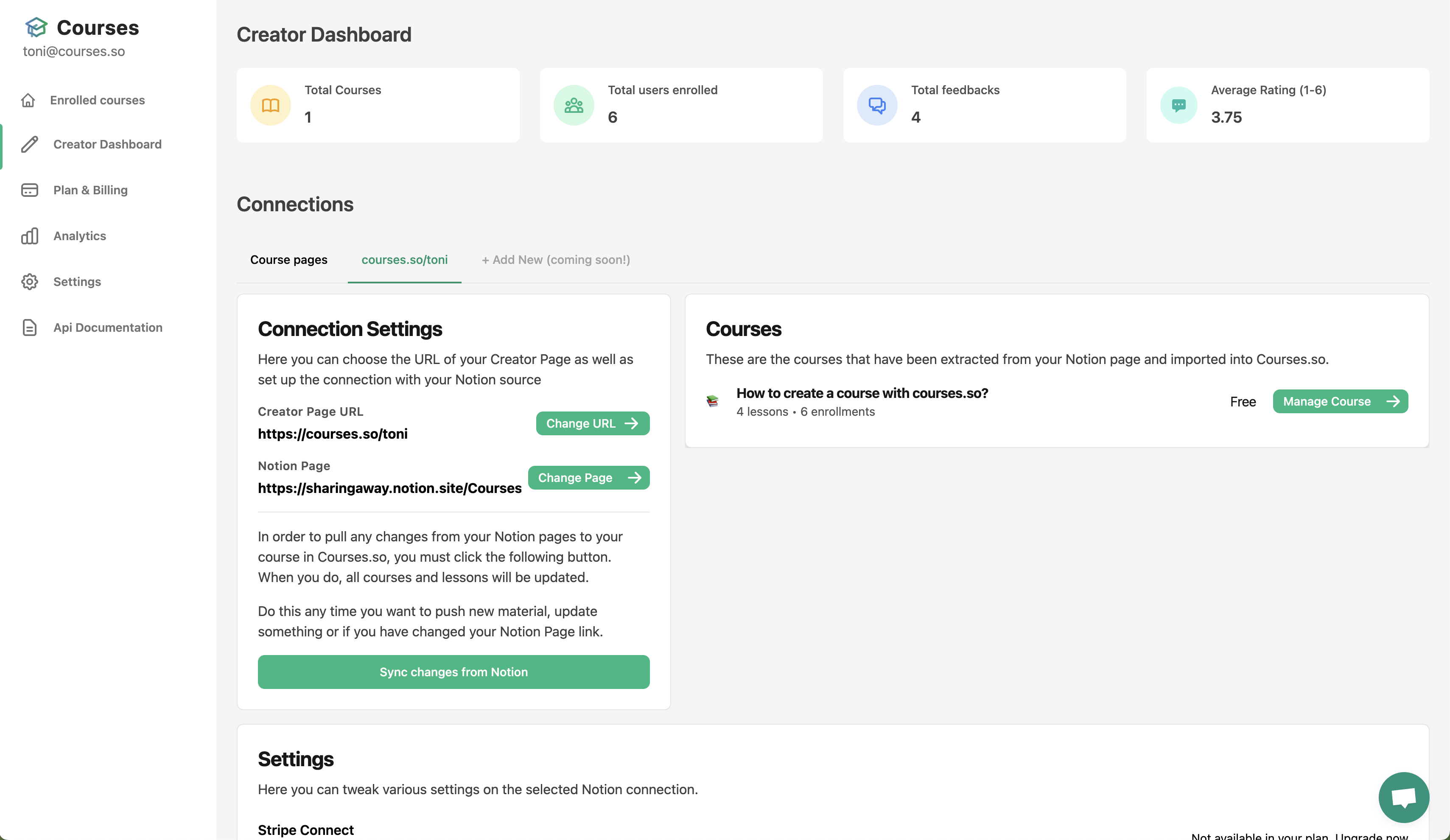Screen dimensions: 1450x840
Task: Click the course books emoji icon
Action: click(712, 401)
